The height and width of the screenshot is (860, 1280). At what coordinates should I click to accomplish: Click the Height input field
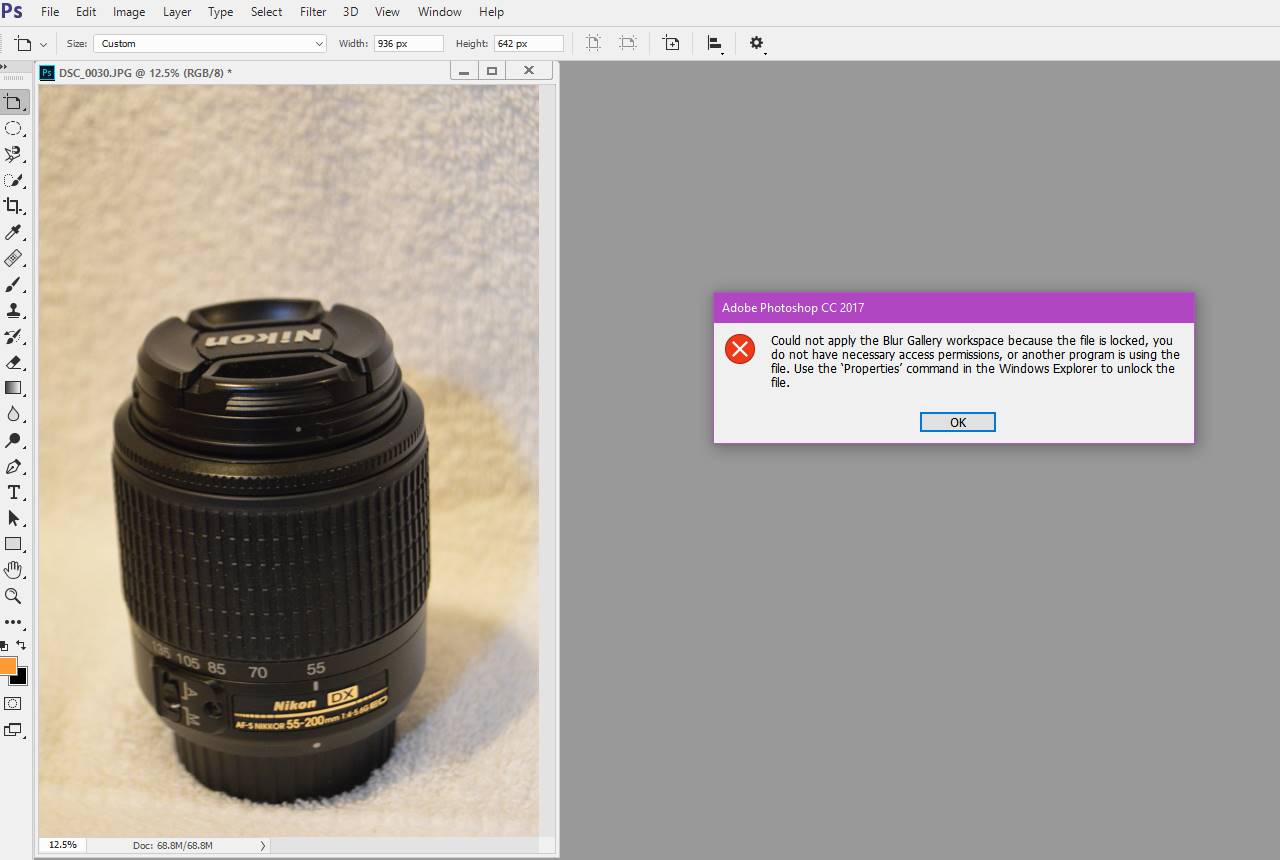pos(528,43)
